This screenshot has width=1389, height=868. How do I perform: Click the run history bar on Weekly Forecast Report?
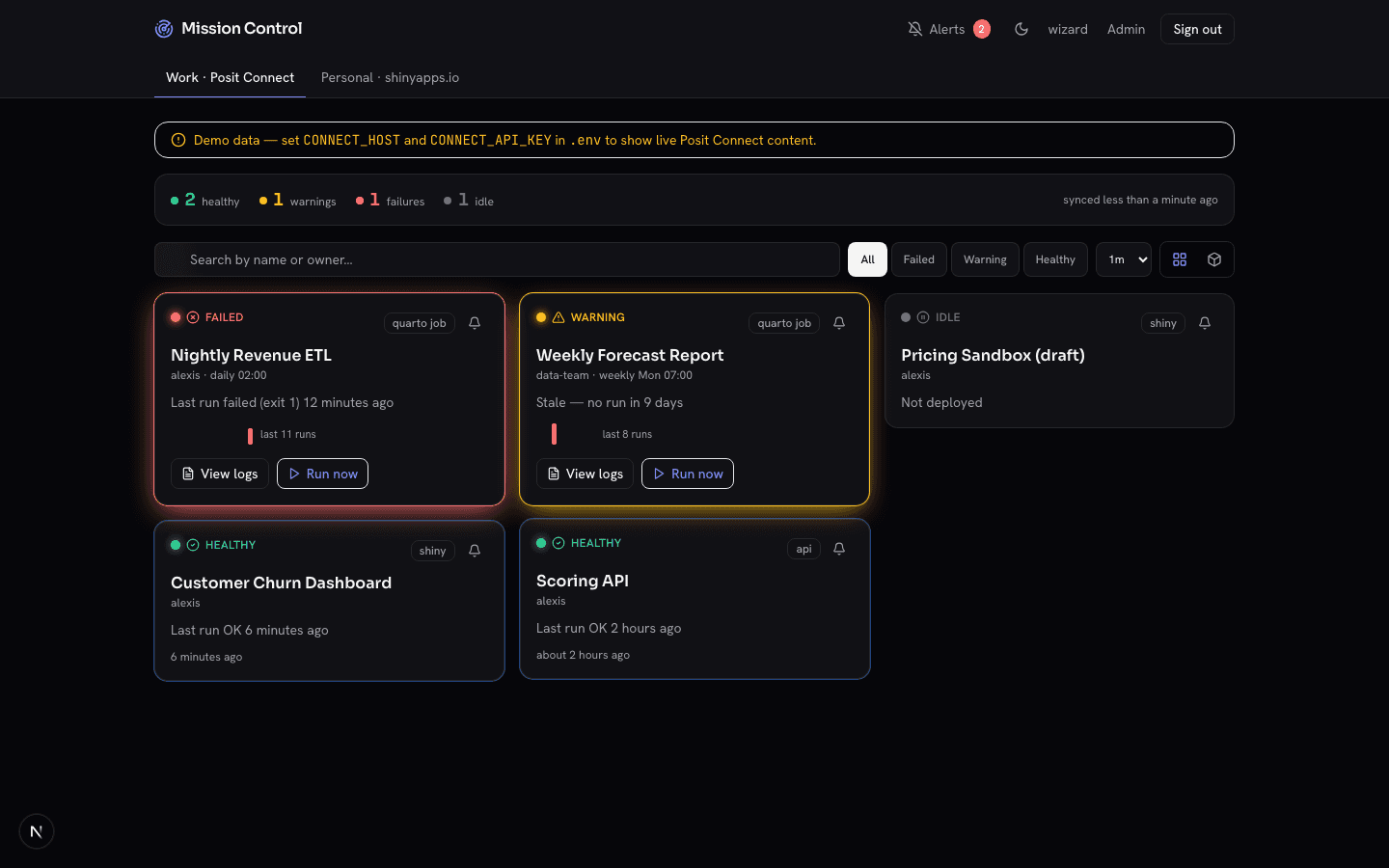point(554,434)
